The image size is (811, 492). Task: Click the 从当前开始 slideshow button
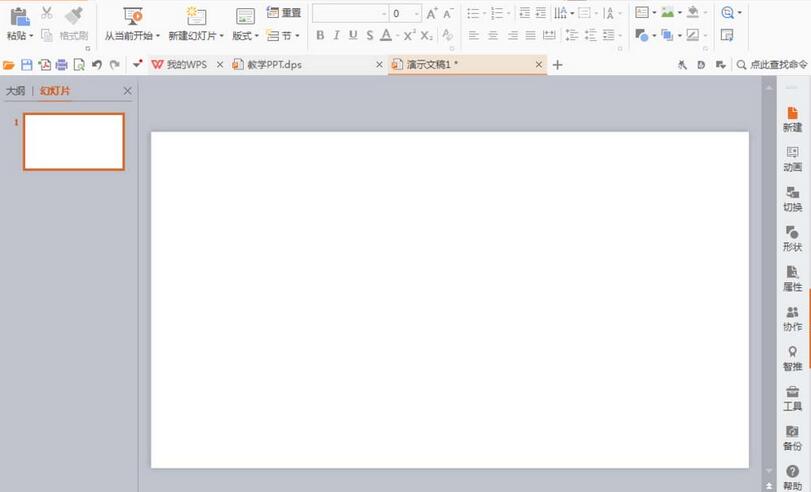click(132, 24)
